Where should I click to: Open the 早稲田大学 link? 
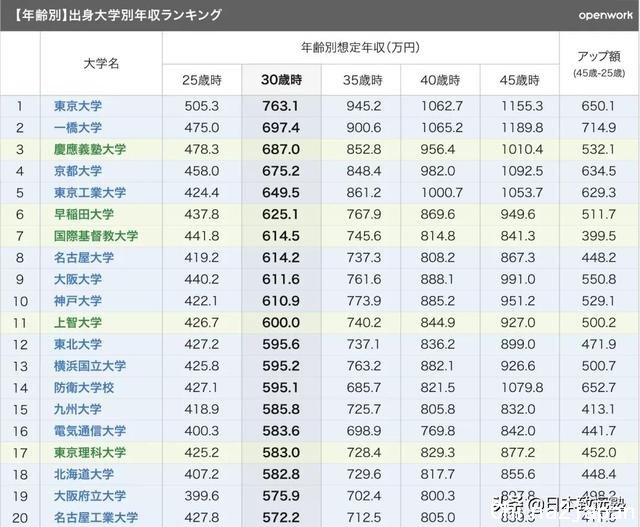point(84,214)
